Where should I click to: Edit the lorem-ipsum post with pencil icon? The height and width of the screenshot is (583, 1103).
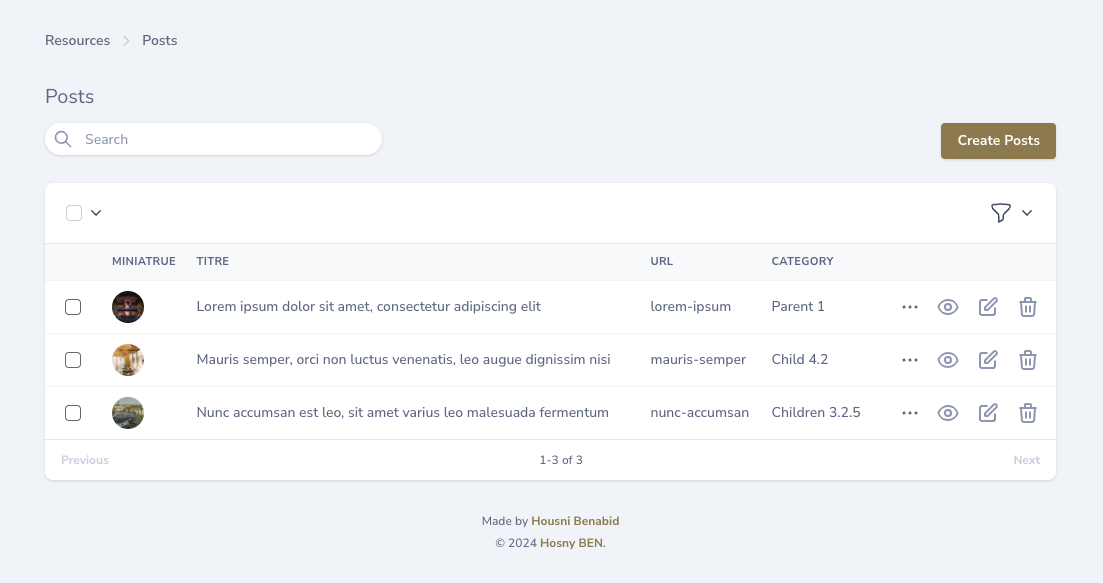(x=988, y=307)
